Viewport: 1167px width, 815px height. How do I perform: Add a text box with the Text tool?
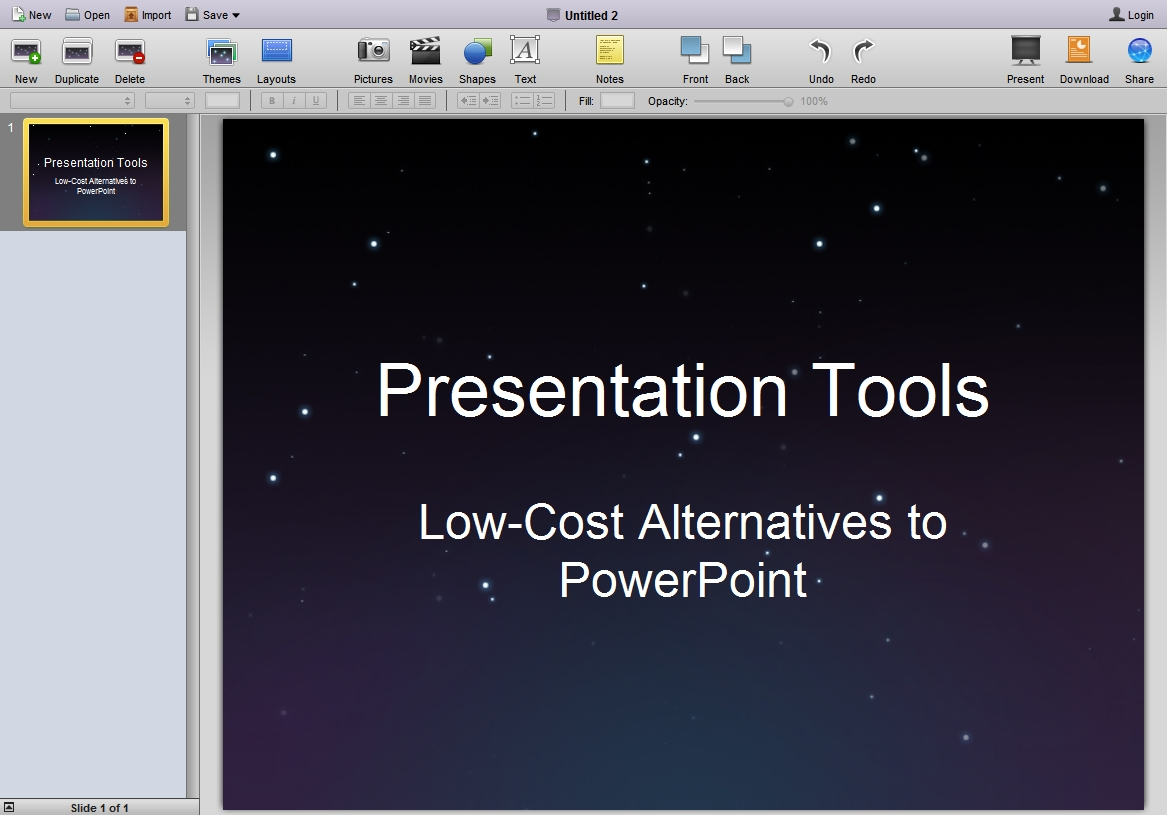pyautogui.click(x=525, y=60)
